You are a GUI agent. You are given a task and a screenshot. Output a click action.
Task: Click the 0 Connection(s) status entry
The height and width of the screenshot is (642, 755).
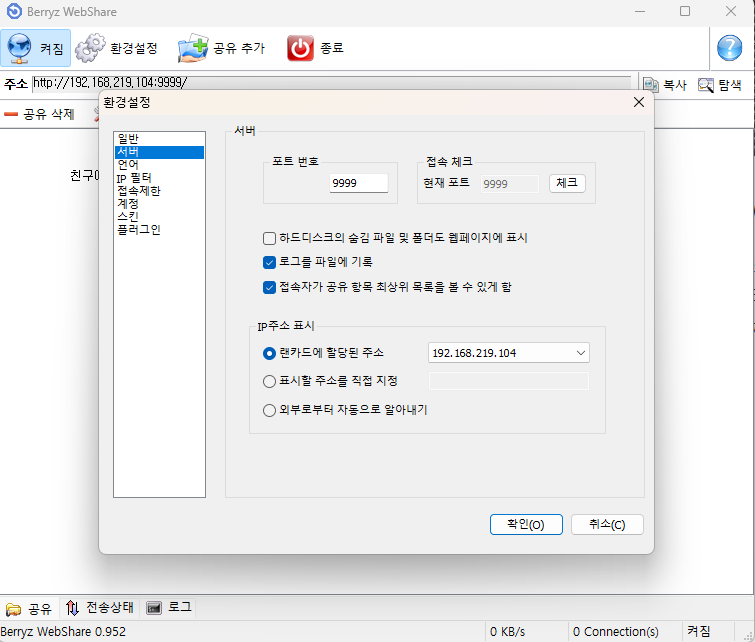tap(615, 632)
